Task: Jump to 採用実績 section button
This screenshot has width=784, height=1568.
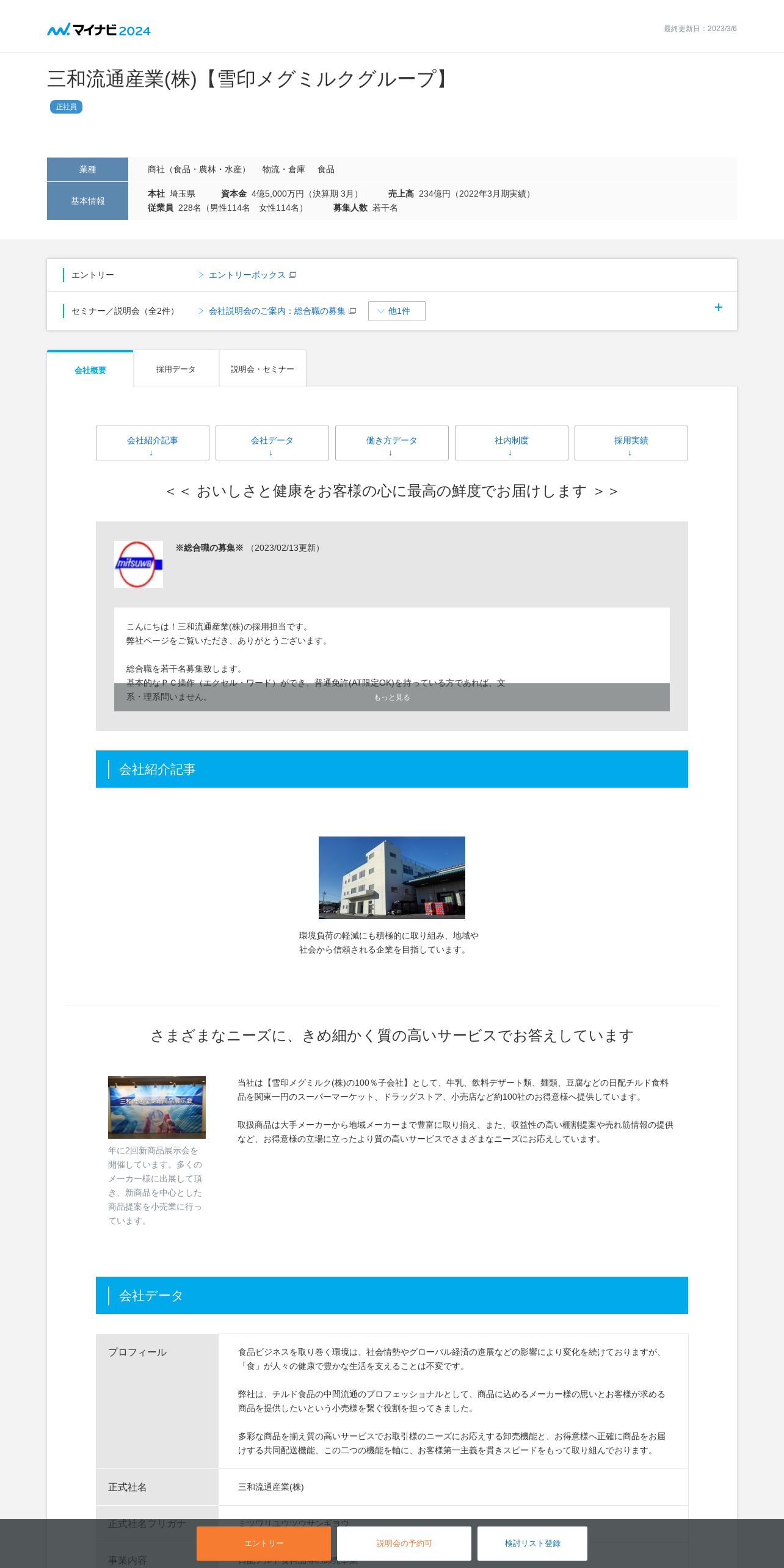Action: 631,443
